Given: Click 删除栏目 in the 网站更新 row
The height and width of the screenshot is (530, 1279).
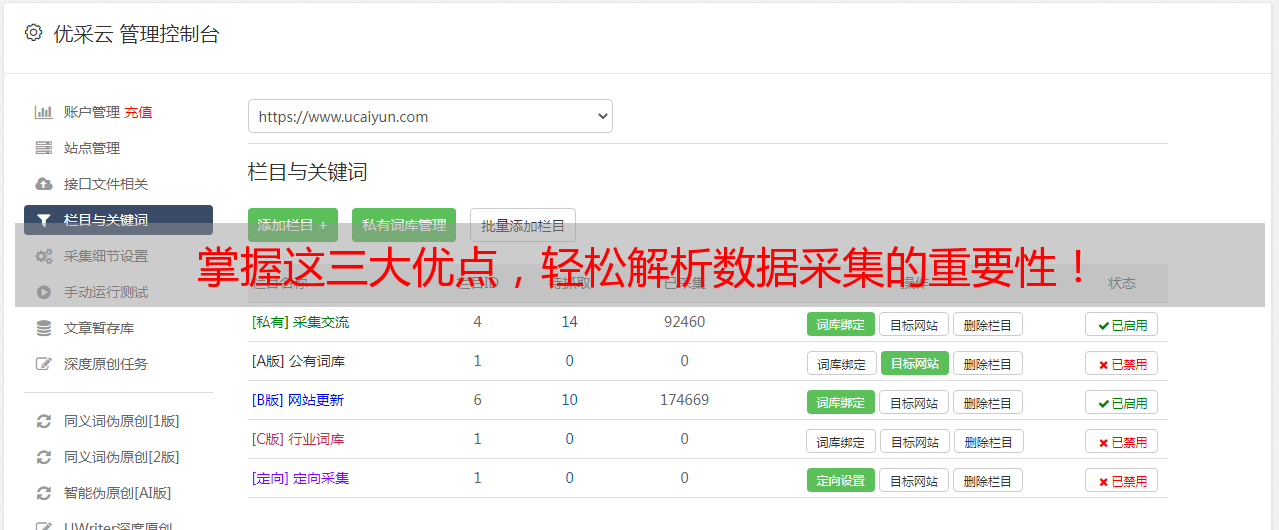Looking at the screenshot, I should point(988,402).
